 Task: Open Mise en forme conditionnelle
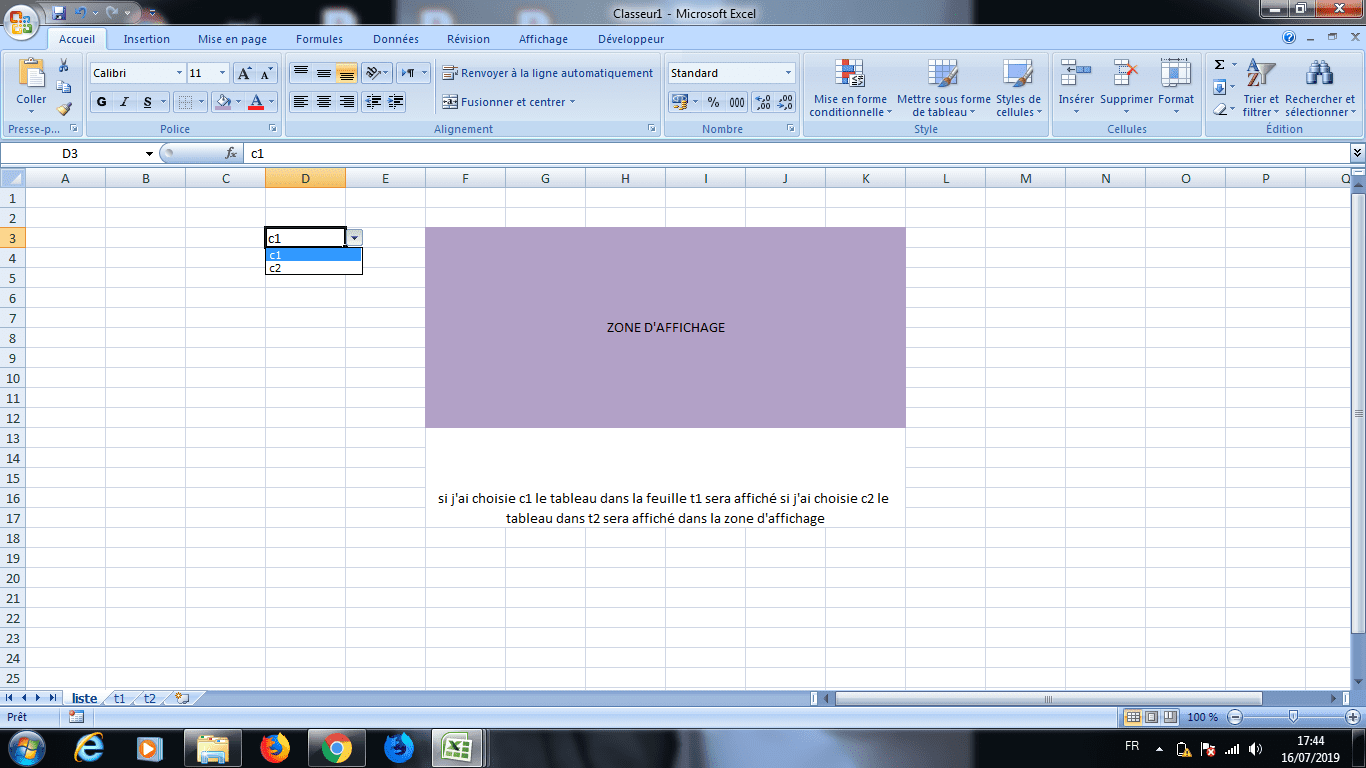(849, 88)
